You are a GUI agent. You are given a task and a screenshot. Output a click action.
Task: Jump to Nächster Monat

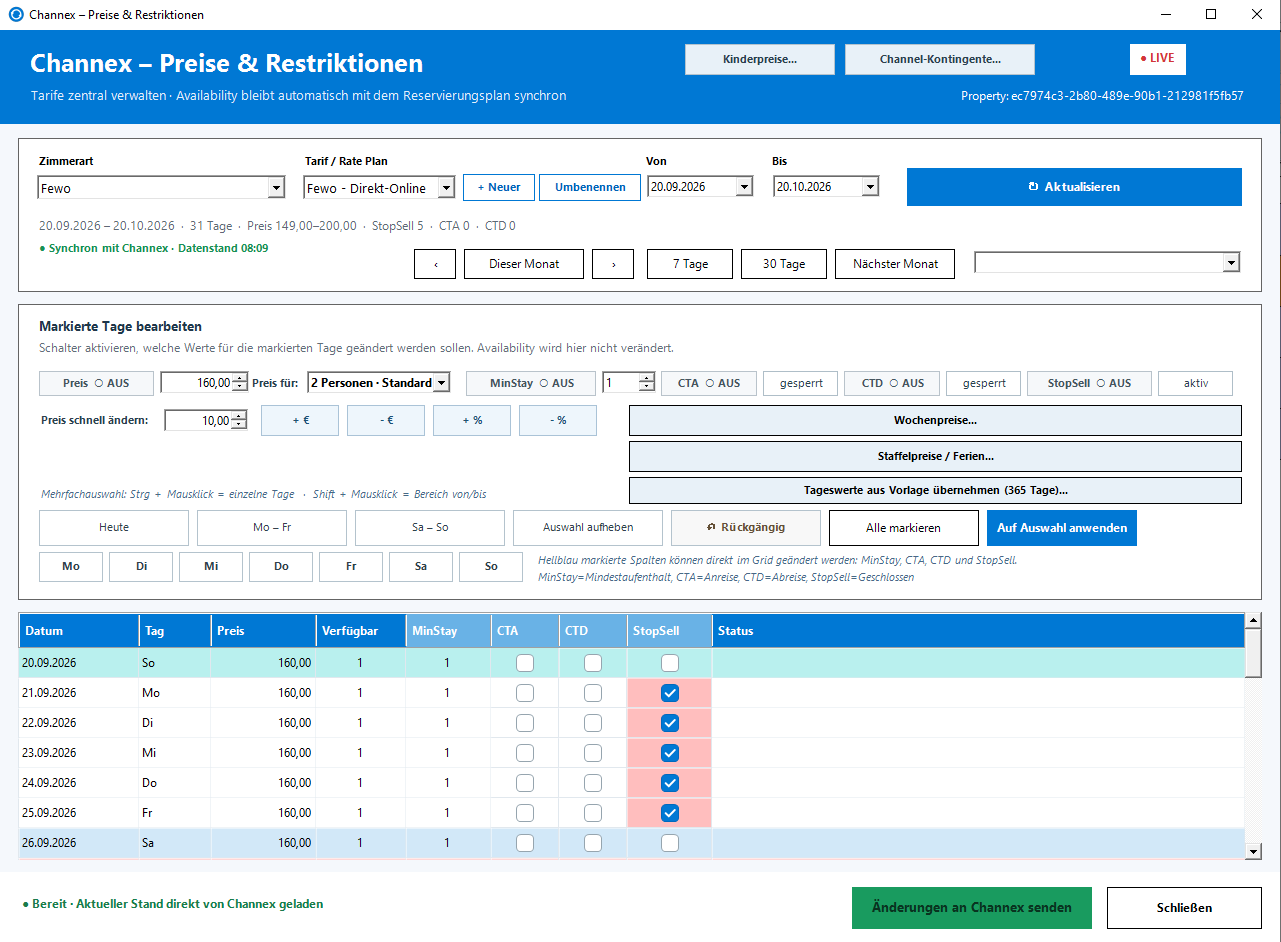tap(895, 264)
